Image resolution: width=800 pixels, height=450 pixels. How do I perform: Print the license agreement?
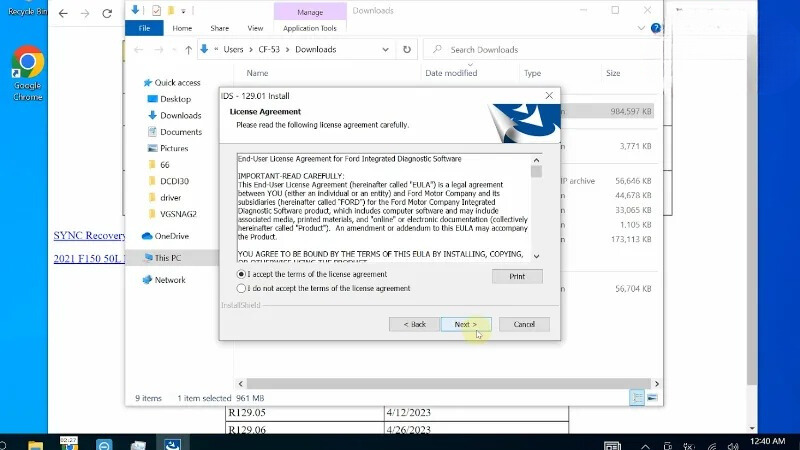tap(517, 277)
